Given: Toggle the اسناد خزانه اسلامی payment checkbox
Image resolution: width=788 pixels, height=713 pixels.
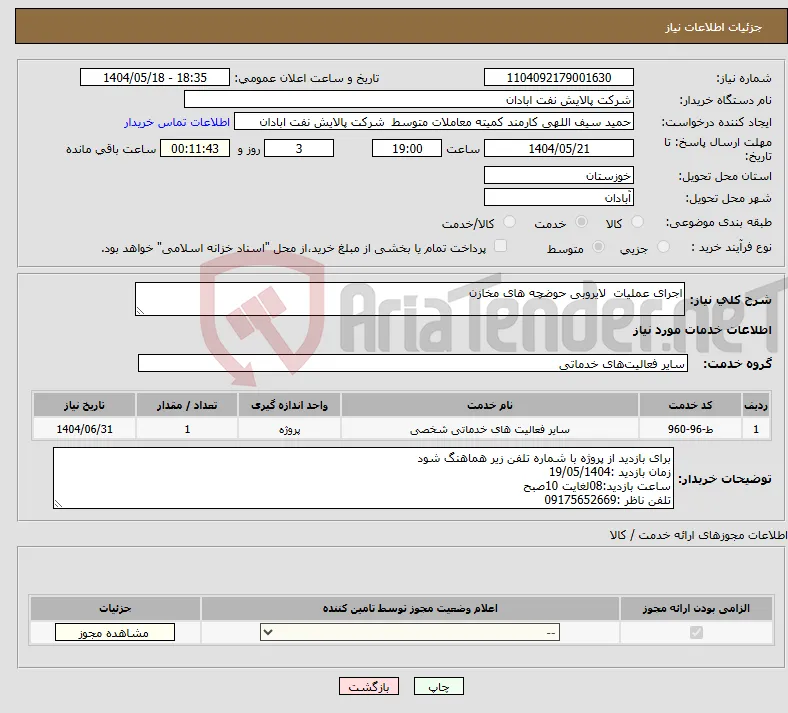Looking at the screenshot, I should pos(500,246).
